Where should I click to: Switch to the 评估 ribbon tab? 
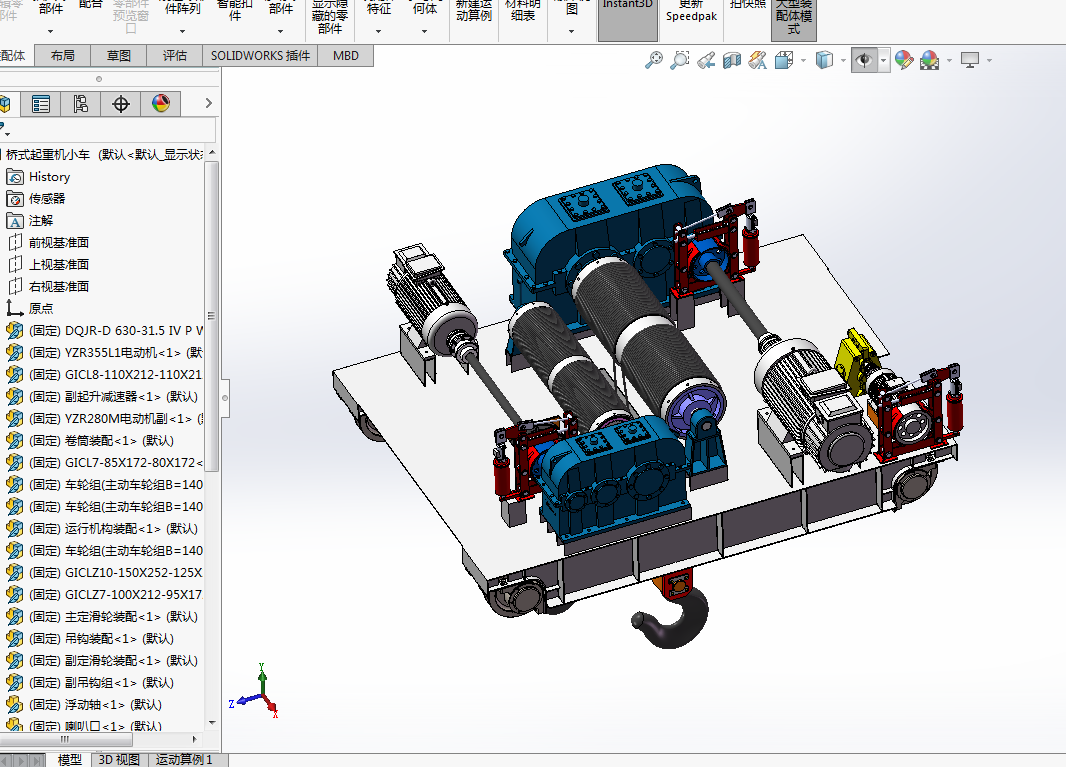(175, 56)
